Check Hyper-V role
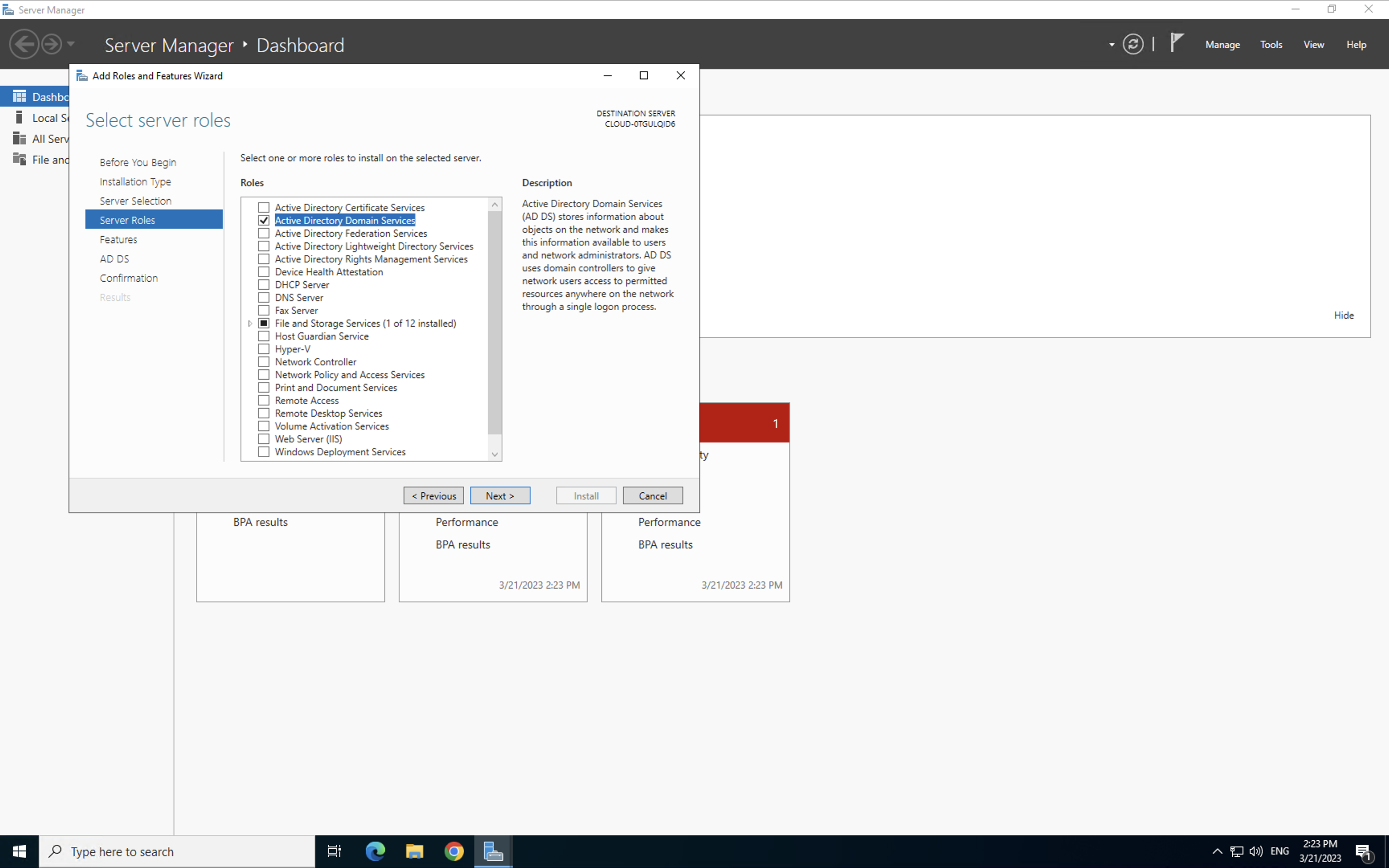This screenshot has height=868, width=1389. click(263, 349)
